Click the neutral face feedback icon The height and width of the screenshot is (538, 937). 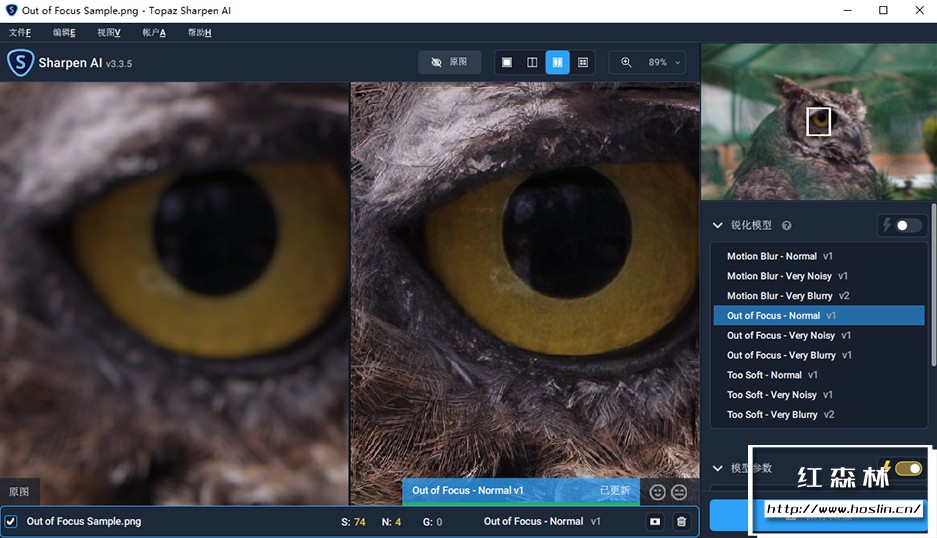point(679,491)
